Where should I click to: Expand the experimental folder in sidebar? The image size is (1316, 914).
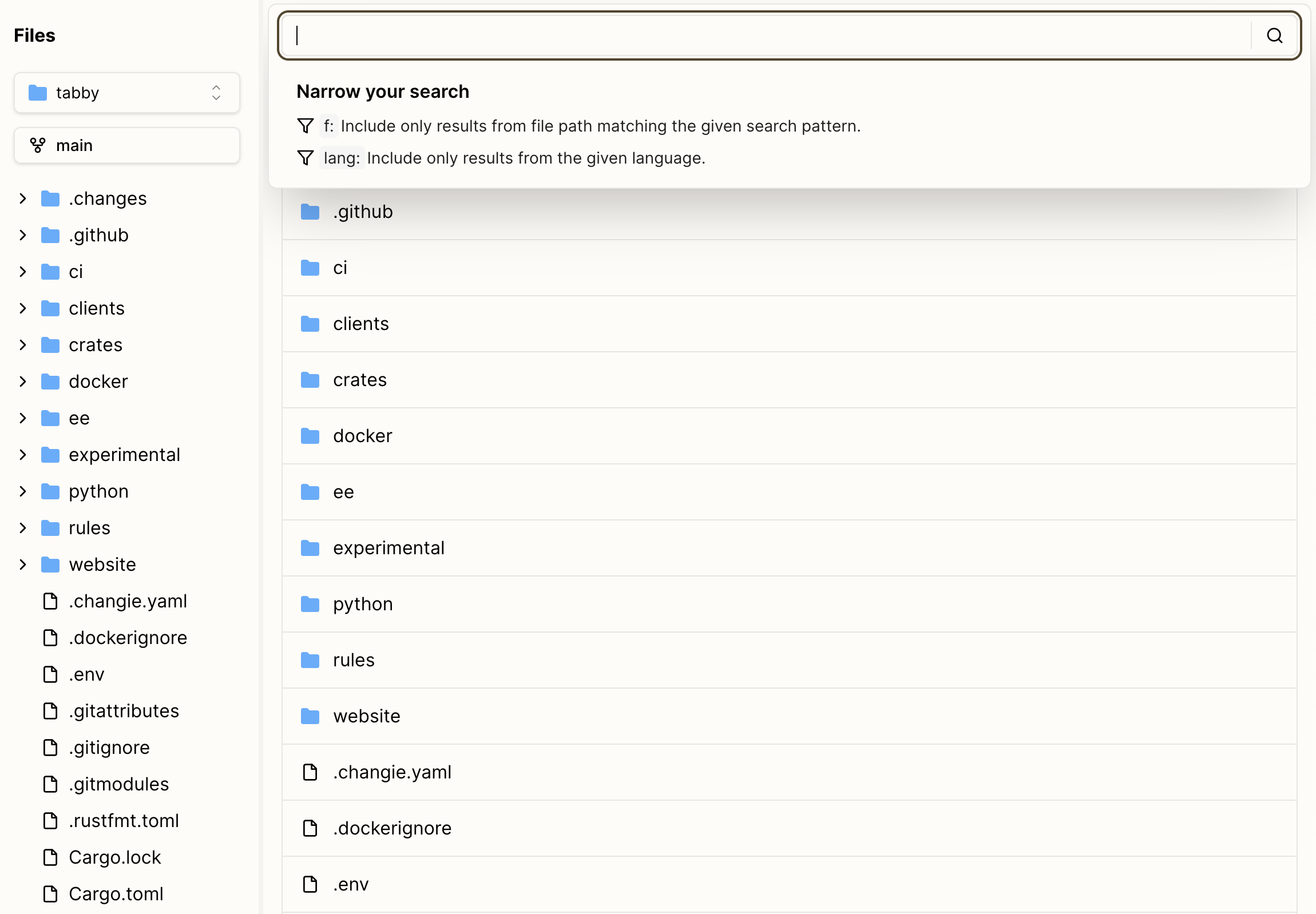(23, 455)
